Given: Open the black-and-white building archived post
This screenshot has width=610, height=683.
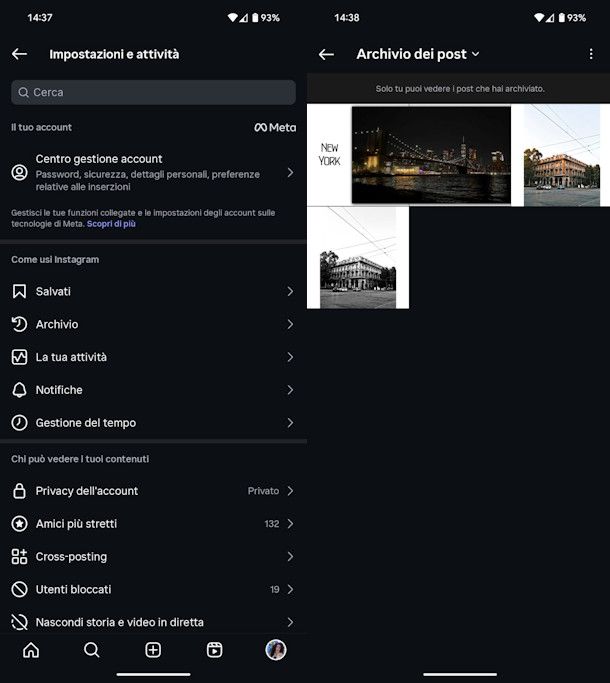Looking at the screenshot, I should [x=357, y=257].
